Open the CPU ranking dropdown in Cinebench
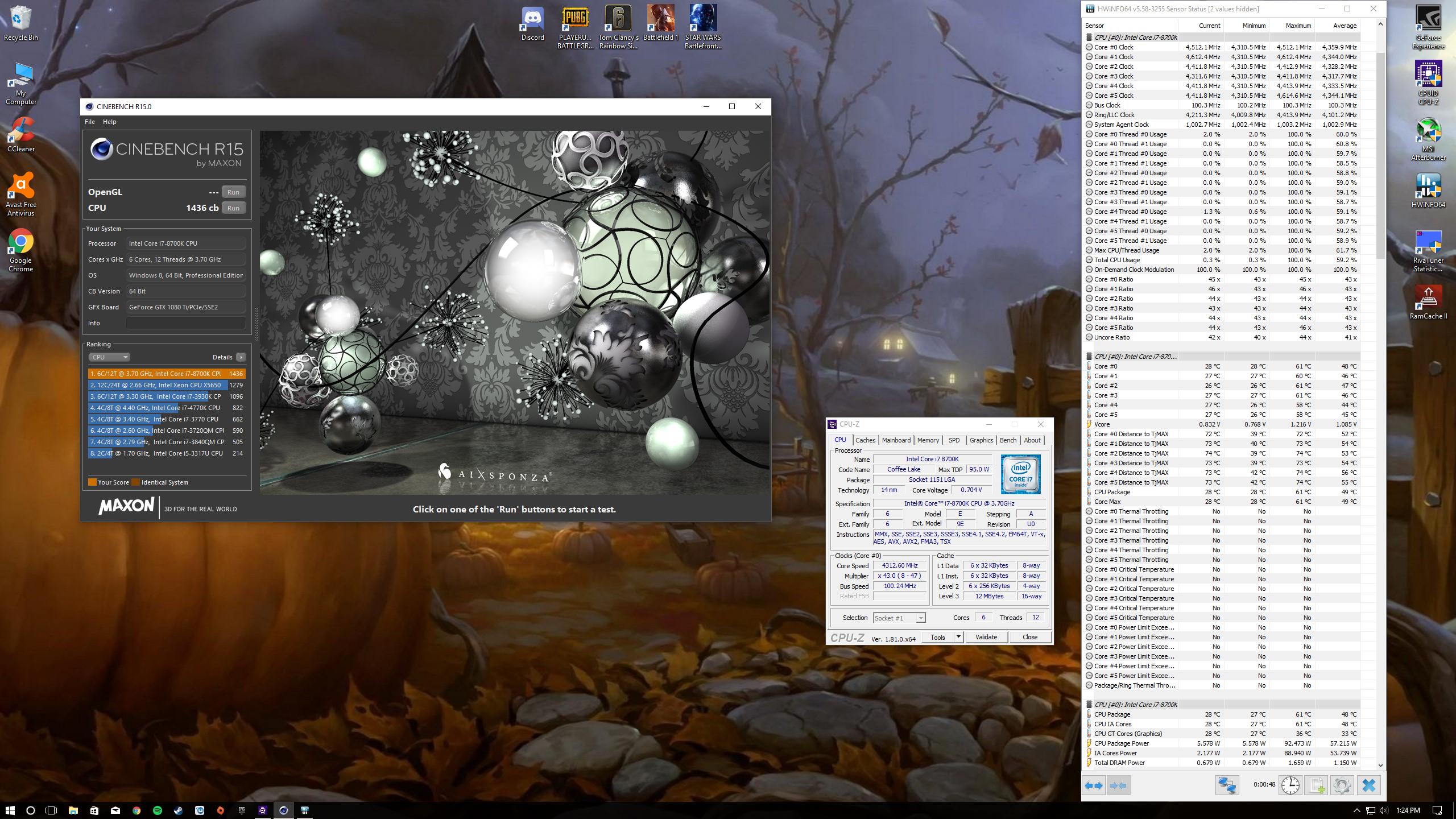Image resolution: width=1456 pixels, height=819 pixels. [x=109, y=357]
